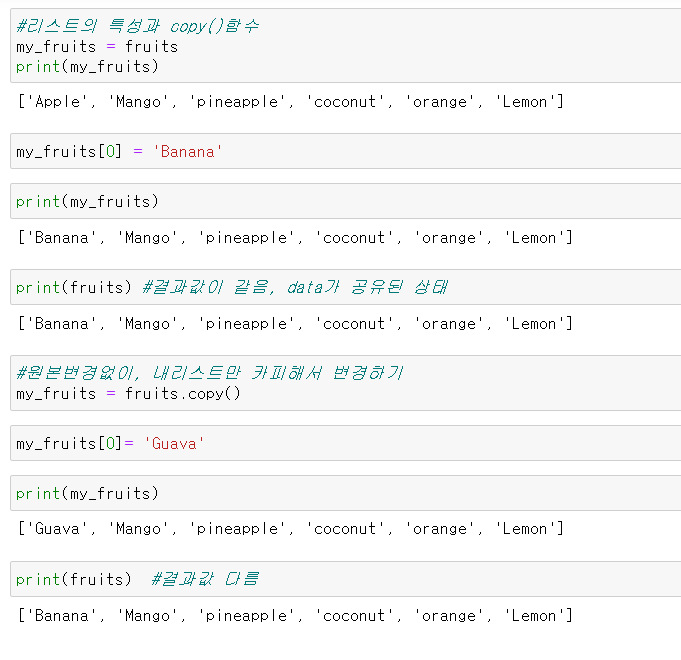This screenshot has height=660, width=681.
Task: Click the 'my_fruits = fruits.copy()' code cell
Action: 346,383
